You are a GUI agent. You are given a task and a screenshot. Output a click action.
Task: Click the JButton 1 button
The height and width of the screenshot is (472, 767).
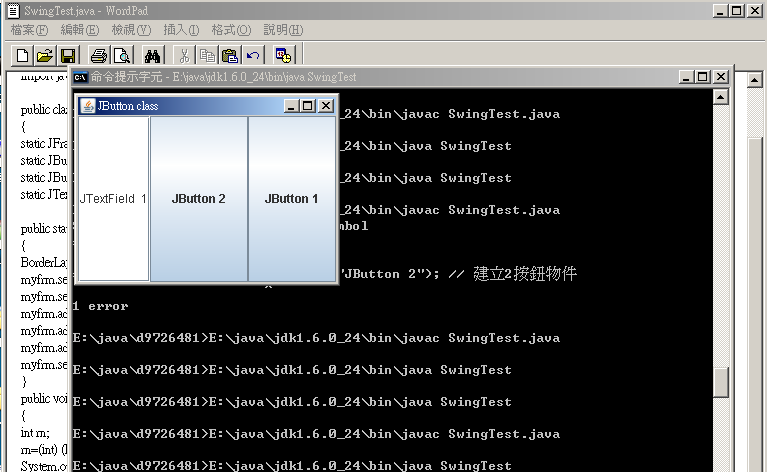click(292, 199)
